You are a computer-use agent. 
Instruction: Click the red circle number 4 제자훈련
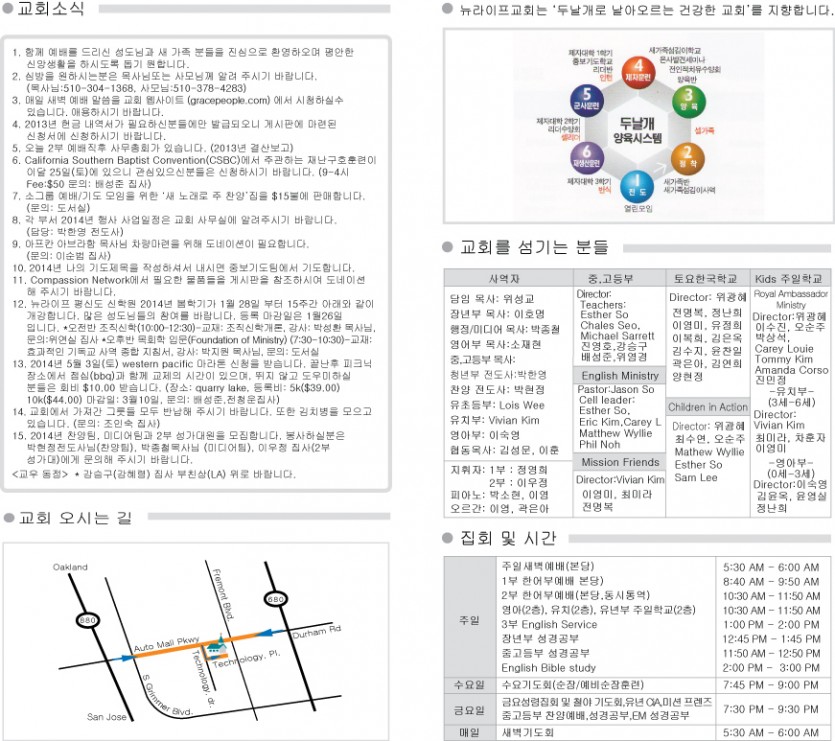638,71
